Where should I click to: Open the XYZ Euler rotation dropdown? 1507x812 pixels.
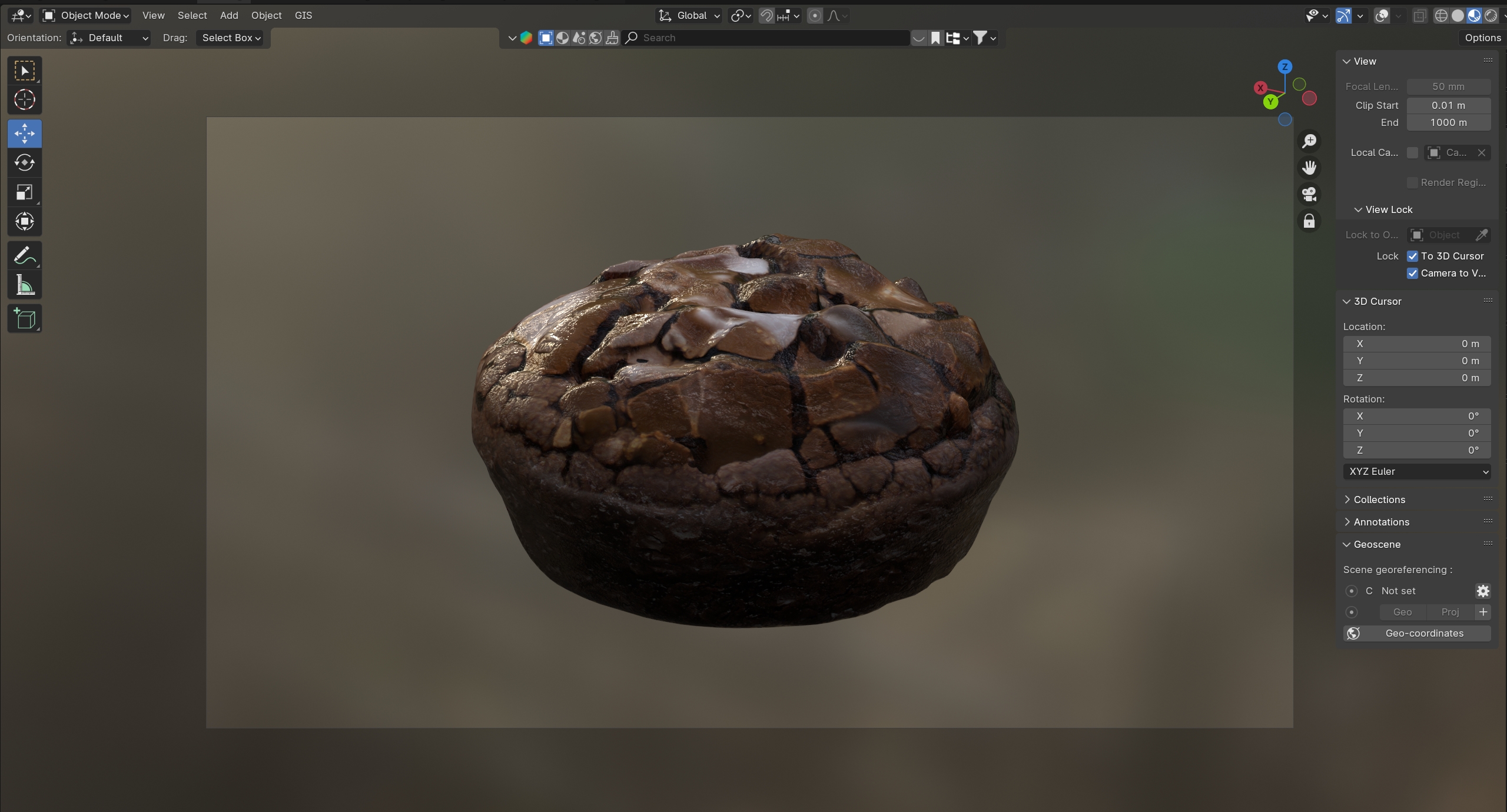click(x=1416, y=471)
